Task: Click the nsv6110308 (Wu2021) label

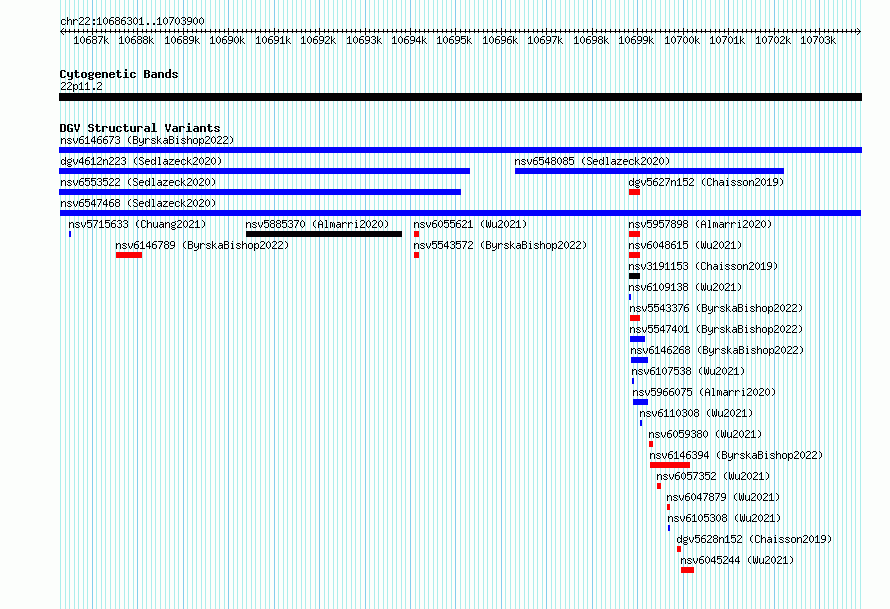Action: (696, 413)
